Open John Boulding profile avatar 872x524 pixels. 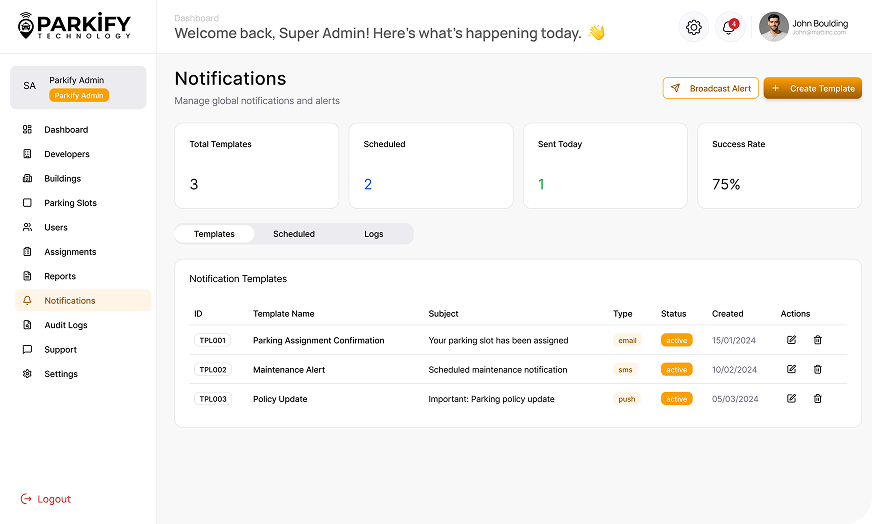773,27
